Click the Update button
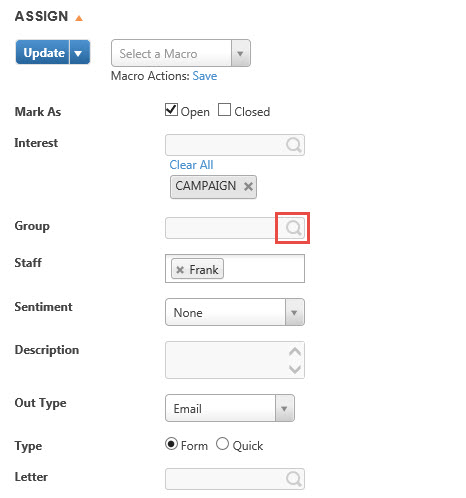Image resolution: width=466 pixels, height=498 pixels. tap(43, 52)
